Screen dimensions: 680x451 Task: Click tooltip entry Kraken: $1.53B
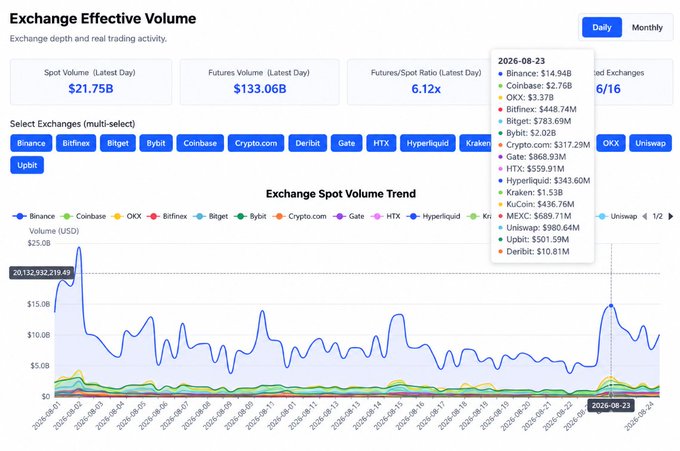click(530, 192)
